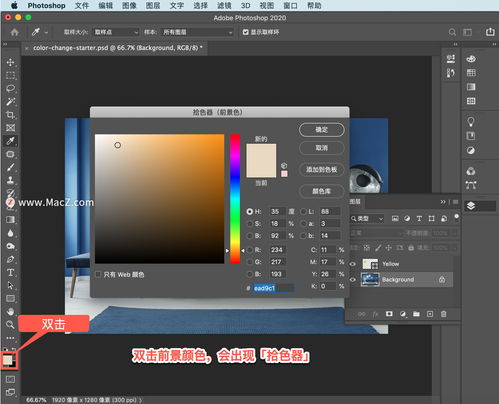Open the layer filter 类型 dropdown
Image resolution: width=499 pixels, height=404 pixels.
coord(367,219)
